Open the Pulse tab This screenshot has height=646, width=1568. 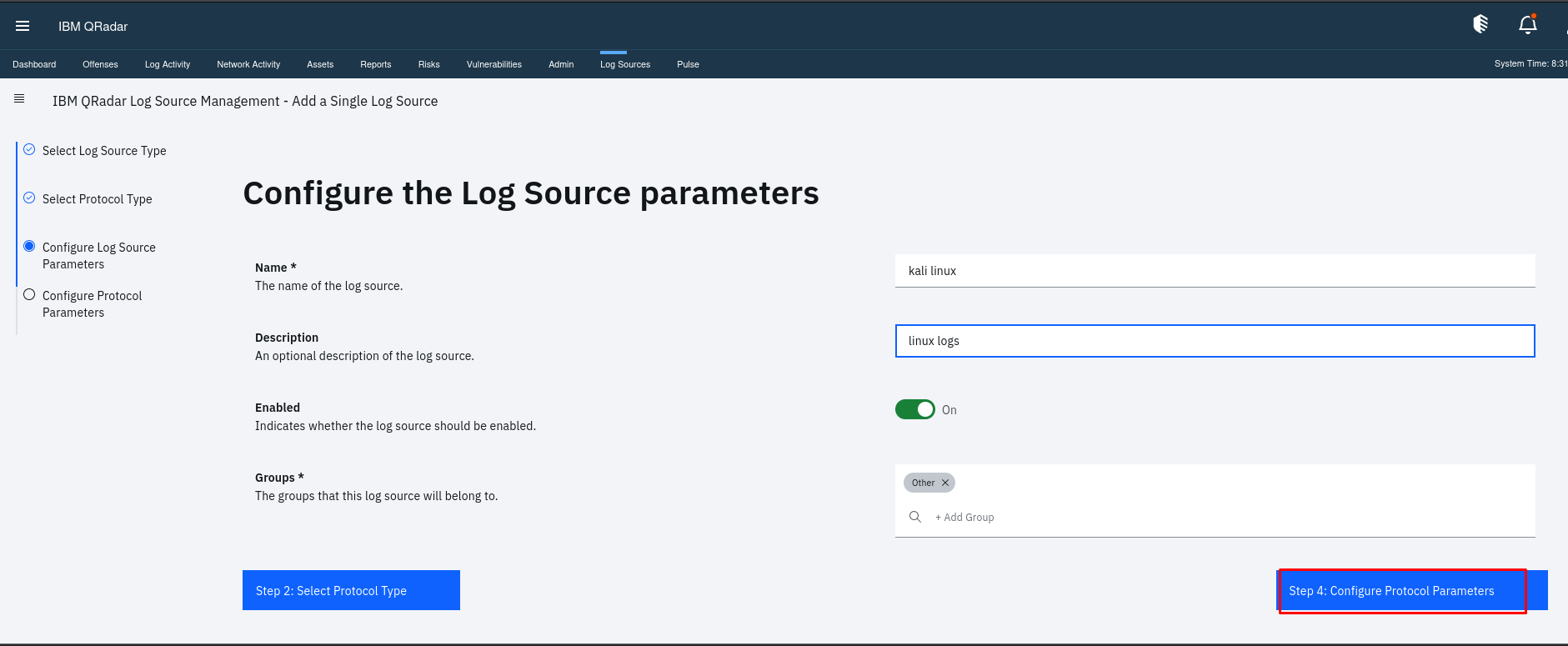coord(688,64)
